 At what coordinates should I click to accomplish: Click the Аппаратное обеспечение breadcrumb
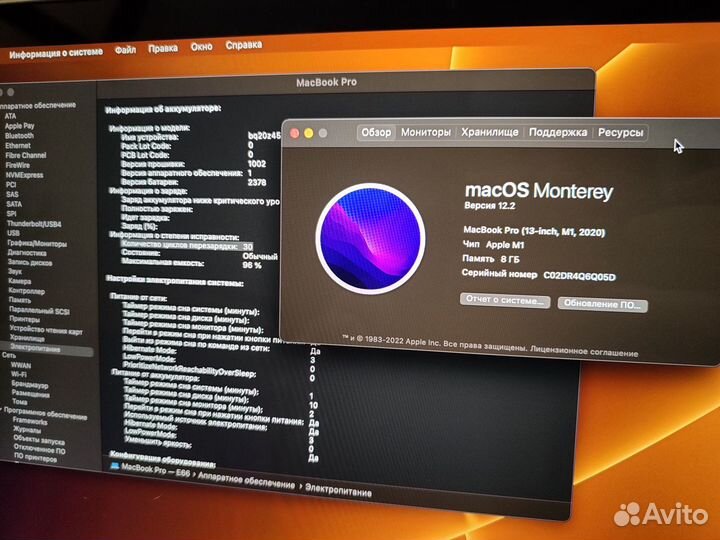[x=246, y=481]
